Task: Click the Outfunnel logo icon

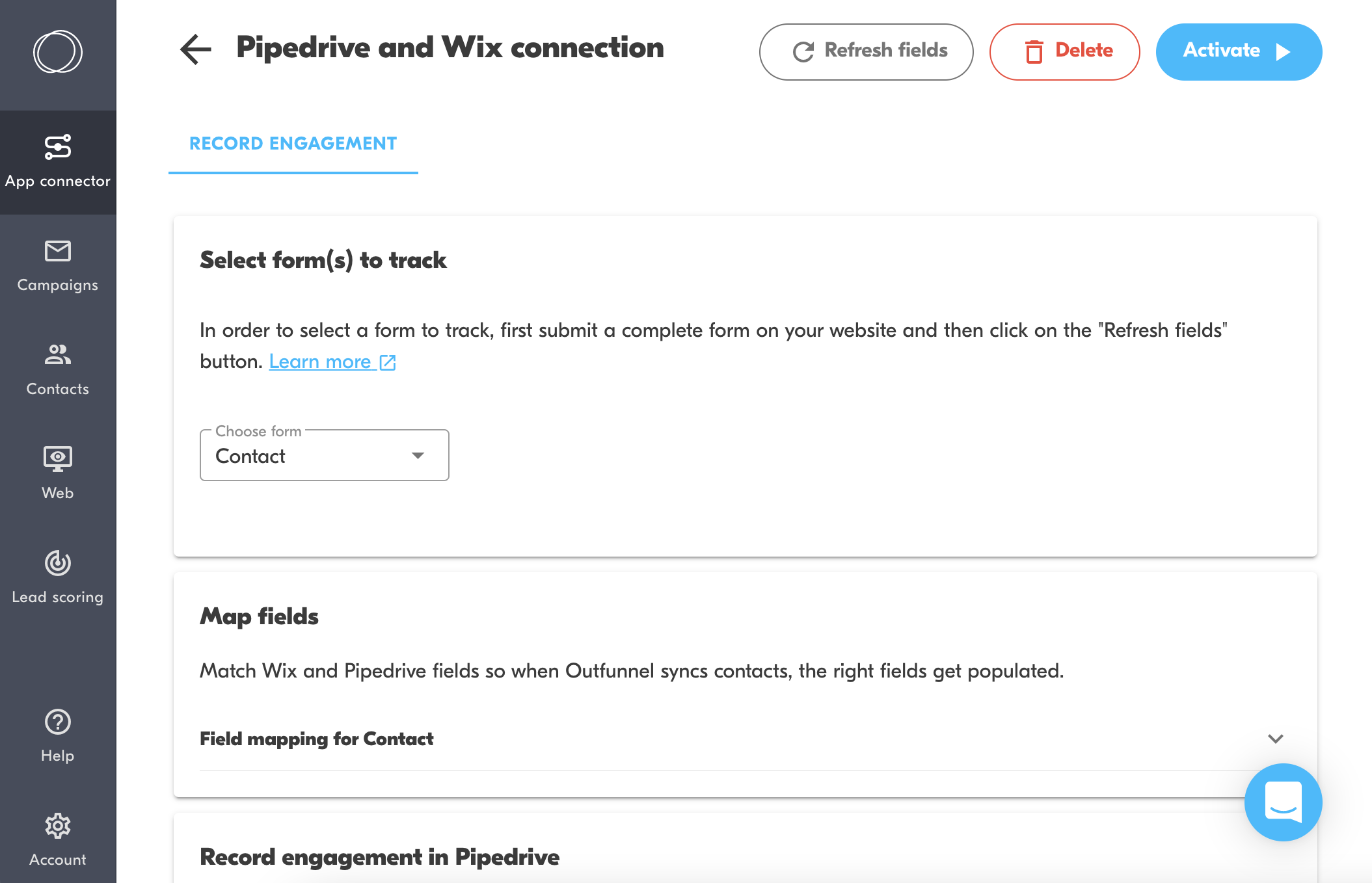Action: [x=57, y=52]
